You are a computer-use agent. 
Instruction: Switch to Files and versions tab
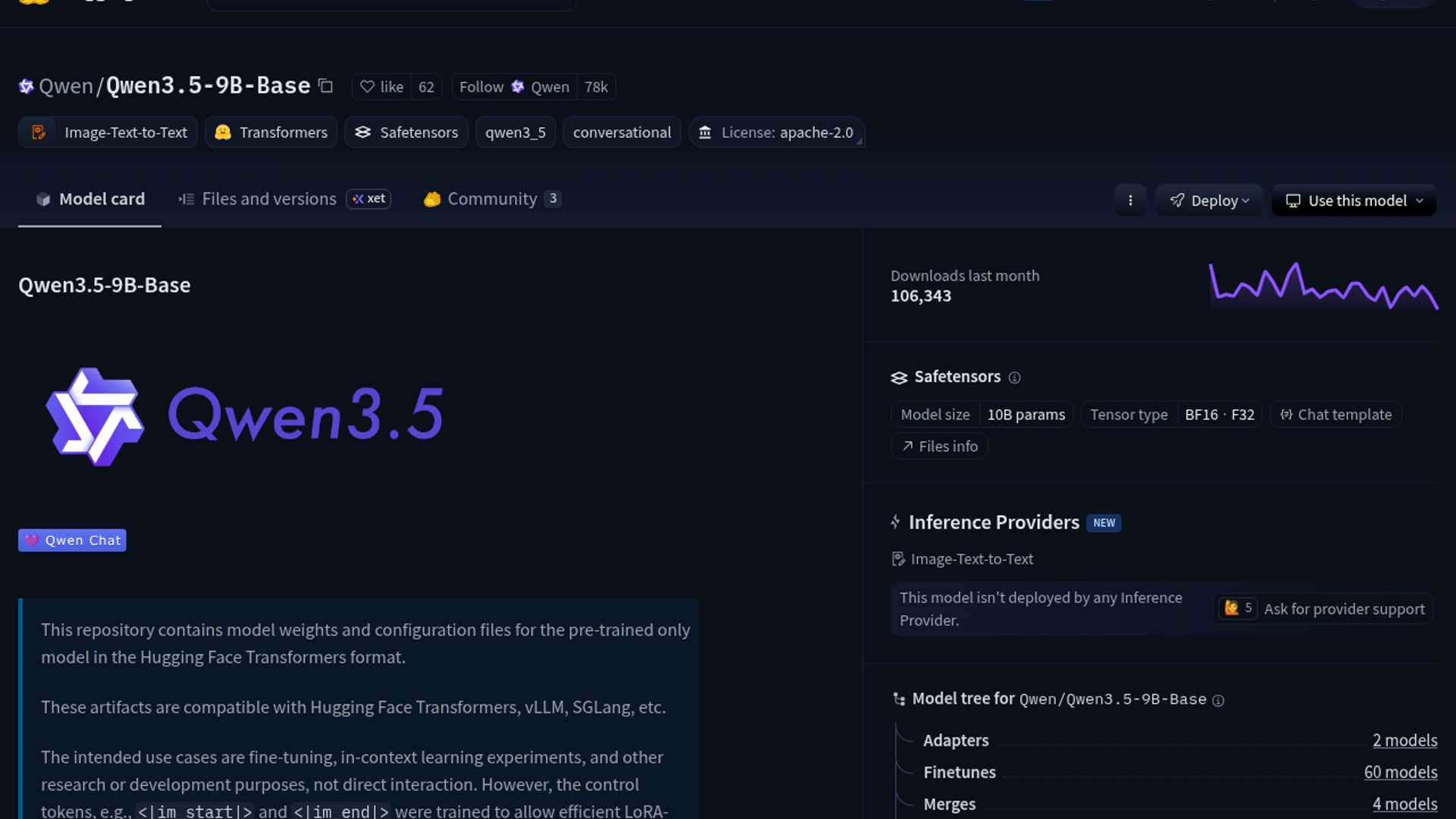268,199
